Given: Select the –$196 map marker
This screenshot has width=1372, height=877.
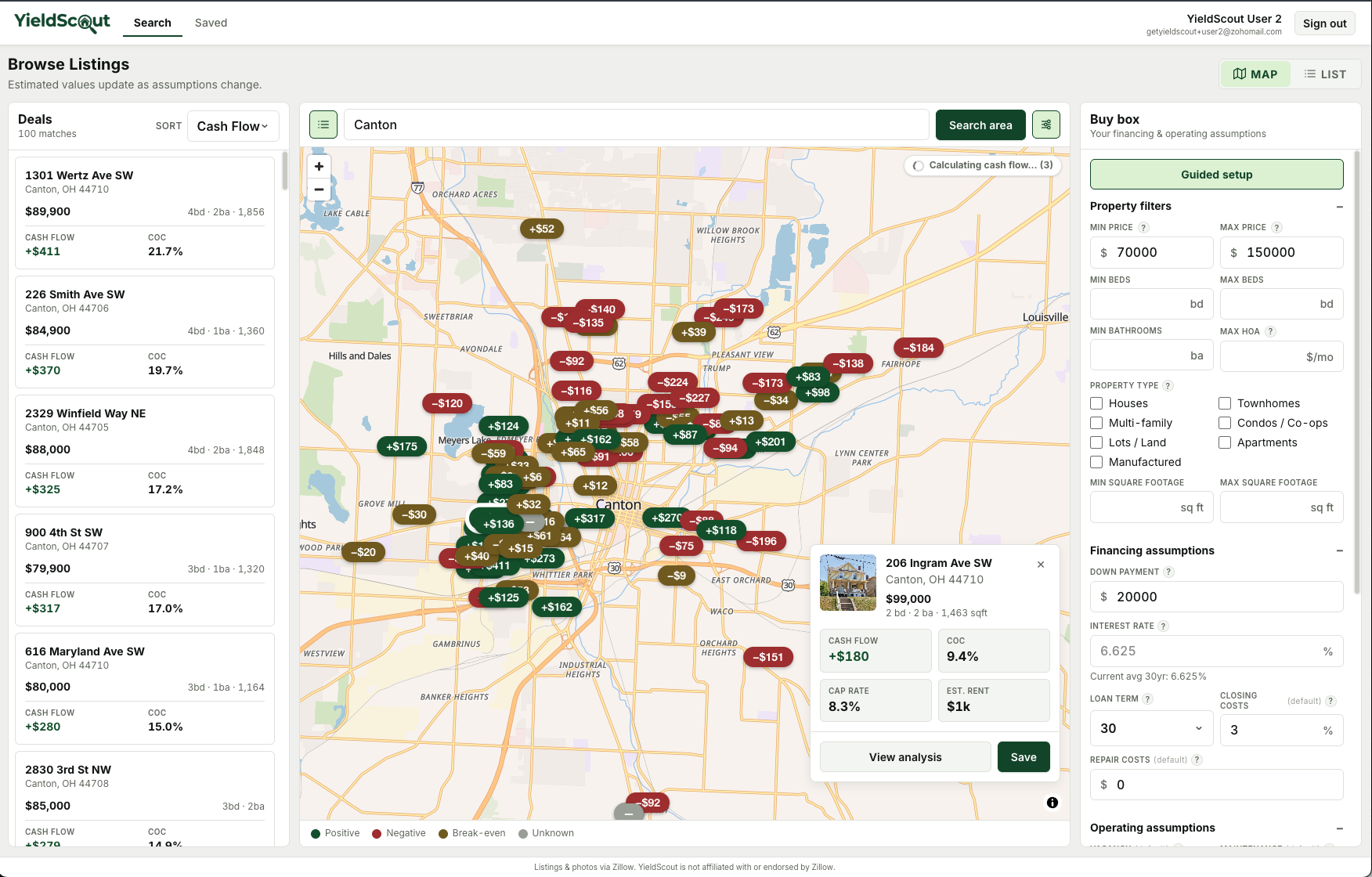Looking at the screenshot, I should [x=761, y=541].
